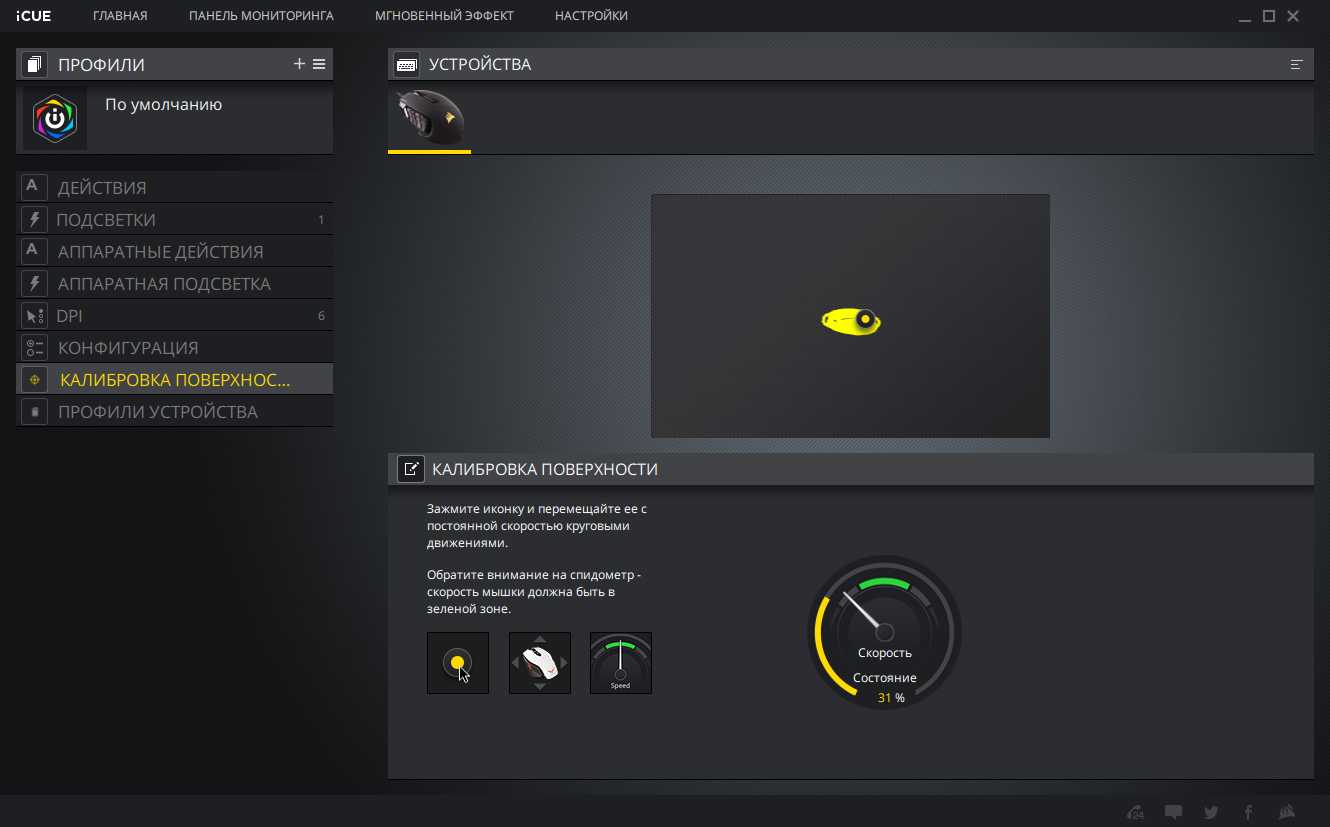This screenshot has height=827, width=1330.
Task: Switch to ПАНЕЛЬ МОНИТОРИНГА tab
Action: (261, 16)
